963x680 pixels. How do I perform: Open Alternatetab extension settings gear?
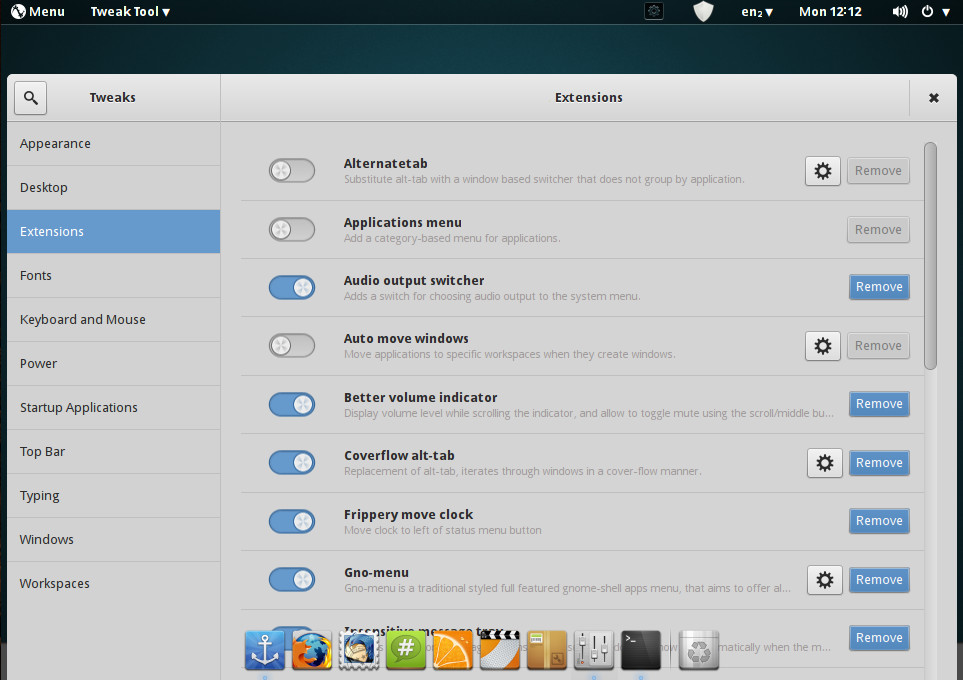coord(822,171)
